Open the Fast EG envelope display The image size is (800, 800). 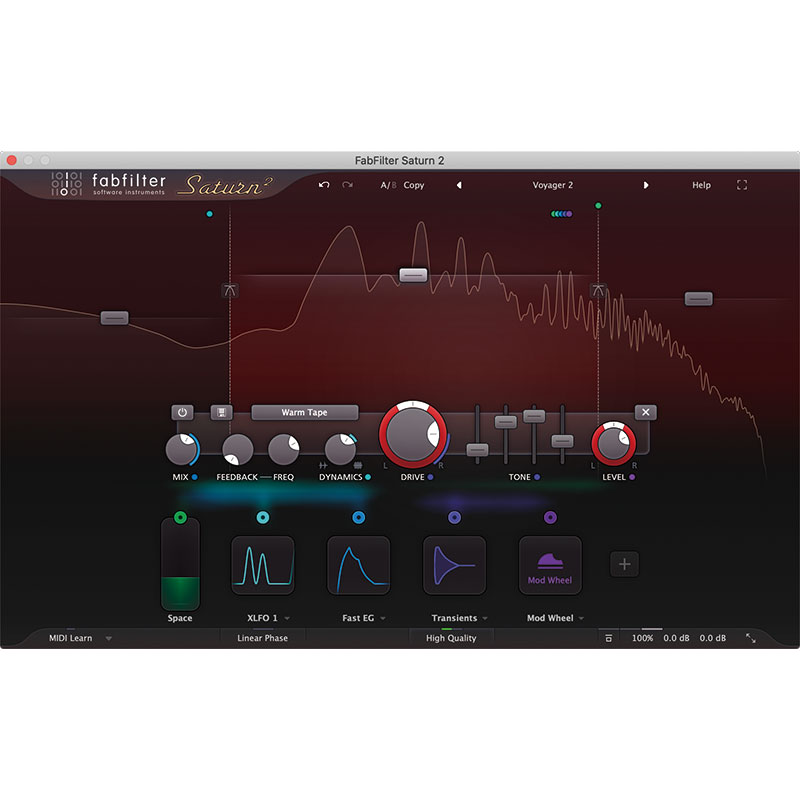click(359, 565)
